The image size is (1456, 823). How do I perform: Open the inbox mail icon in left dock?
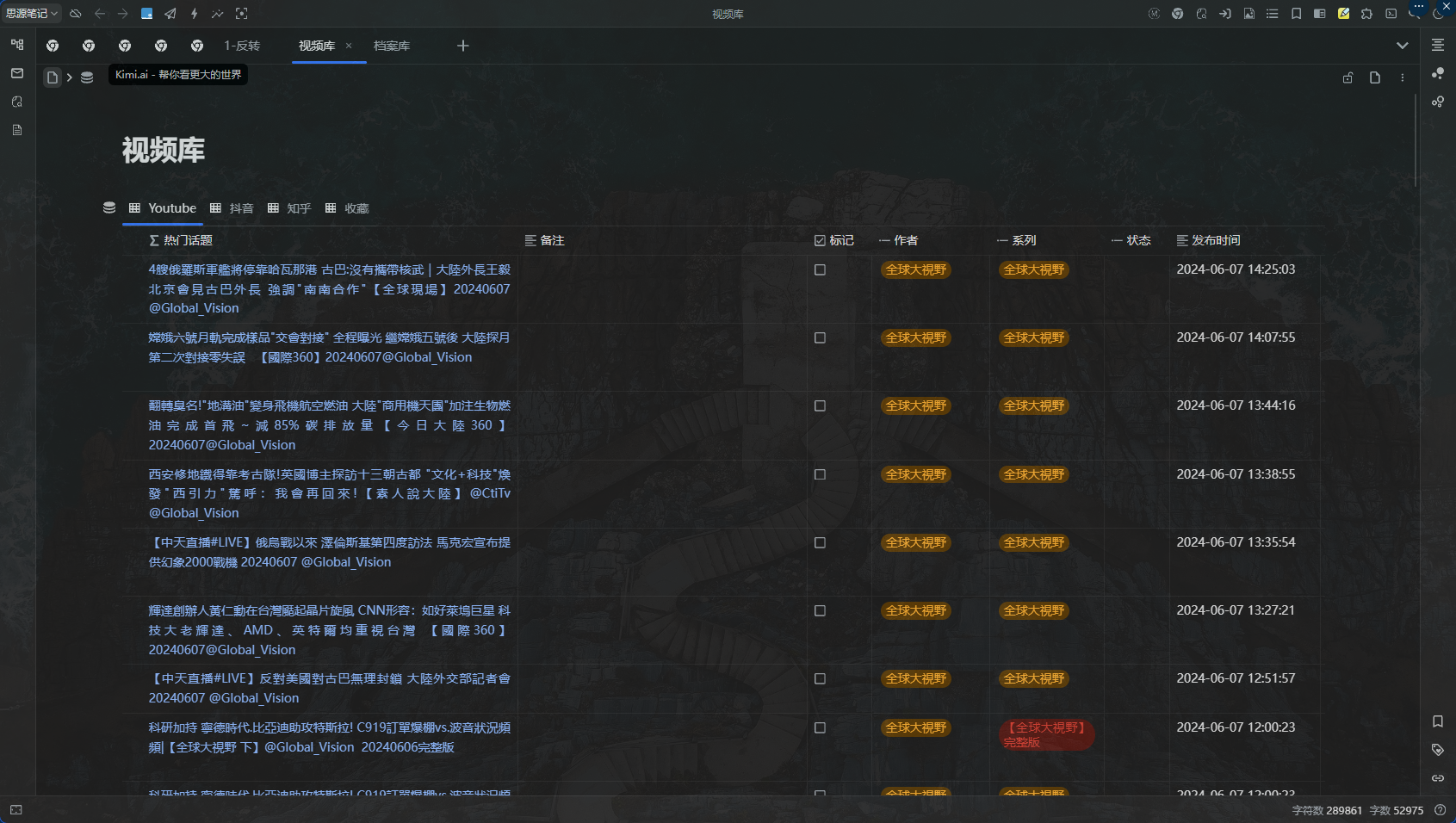(x=17, y=73)
